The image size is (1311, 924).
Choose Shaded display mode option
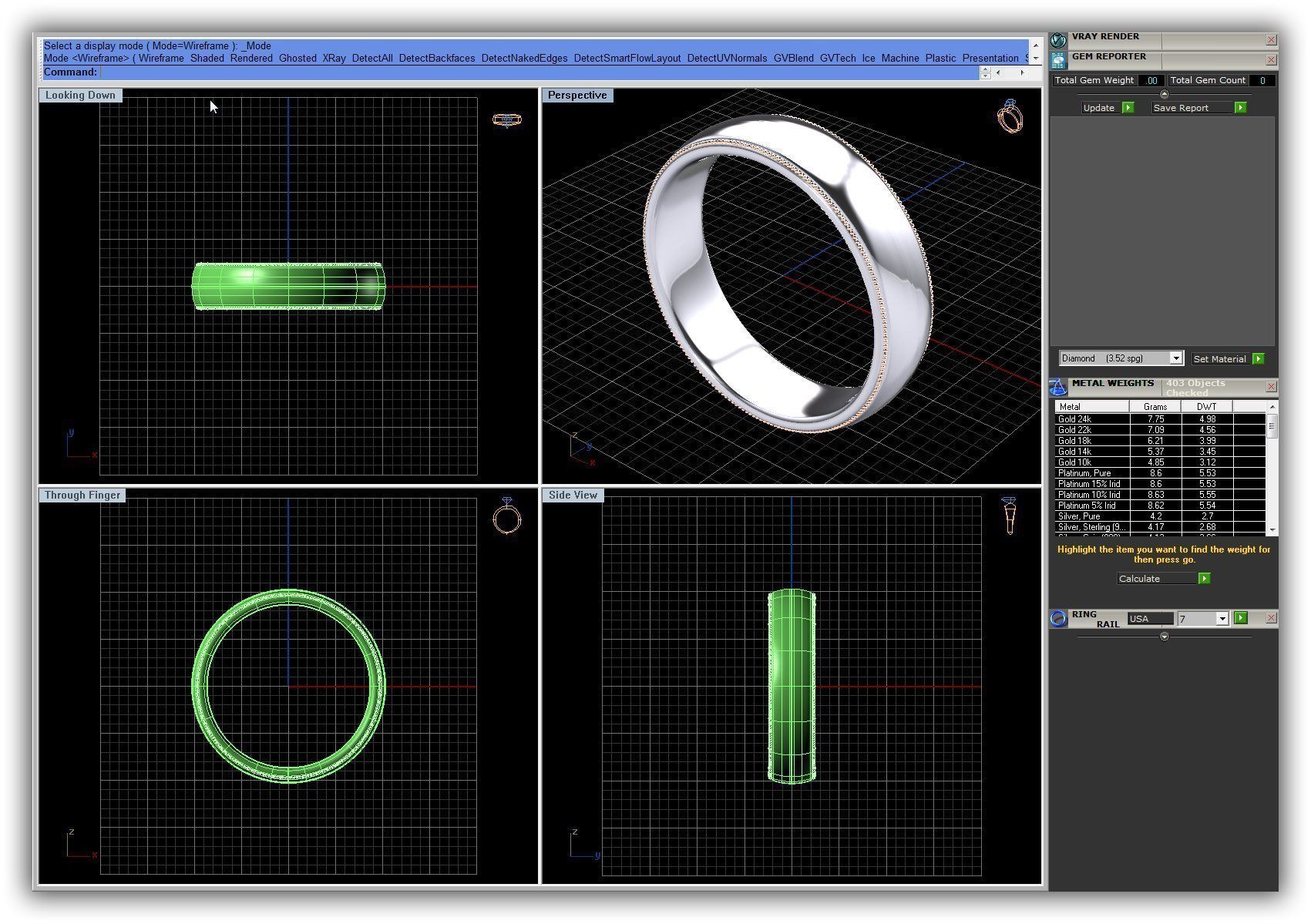coord(207,58)
